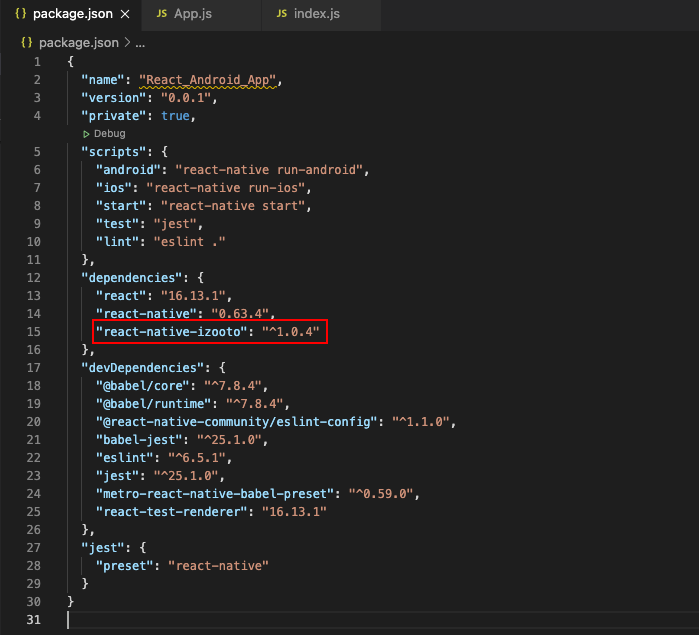Image resolution: width=699 pixels, height=635 pixels.
Task: Click the JSON braces icon on package.json tab
Action: 21,14
